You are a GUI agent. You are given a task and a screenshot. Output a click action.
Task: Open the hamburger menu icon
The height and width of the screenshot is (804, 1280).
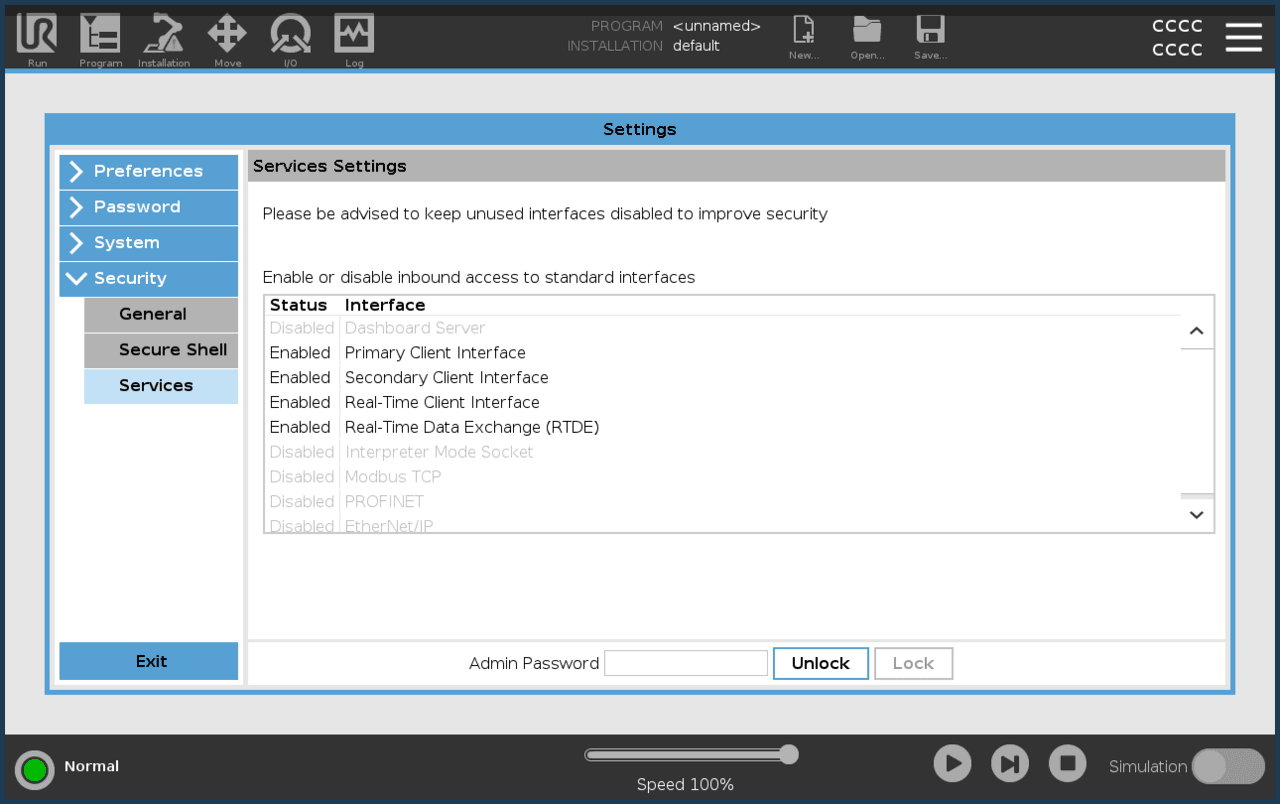[x=1243, y=37]
